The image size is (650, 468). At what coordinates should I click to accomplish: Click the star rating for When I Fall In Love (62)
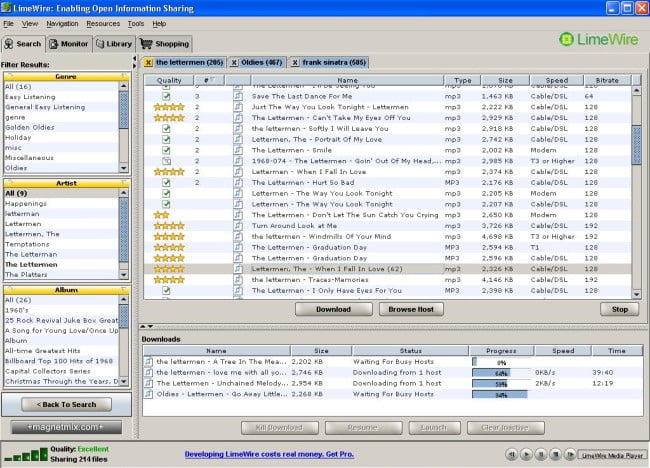pos(169,269)
